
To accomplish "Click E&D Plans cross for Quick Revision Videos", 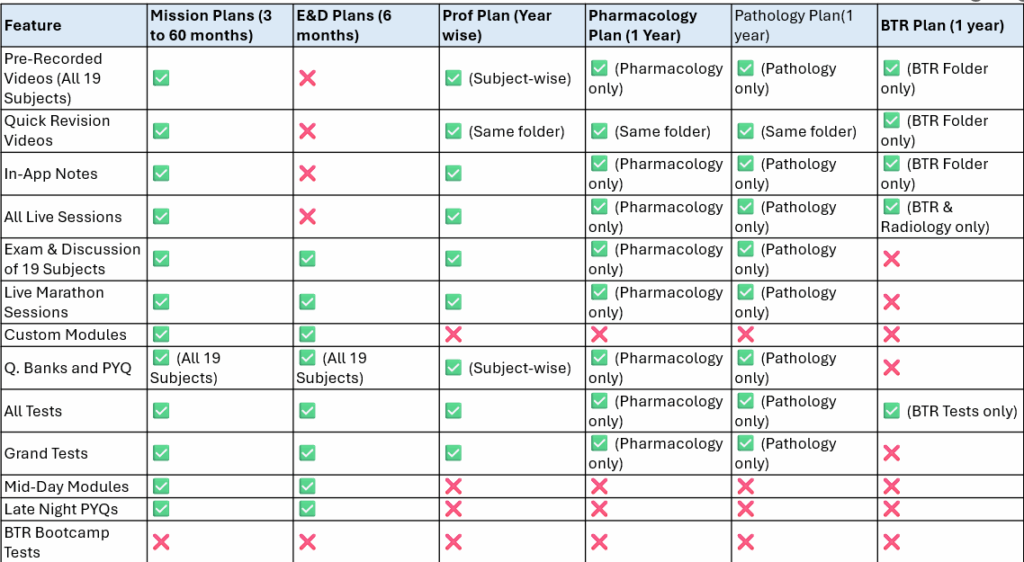I will click(x=307, y=131).
